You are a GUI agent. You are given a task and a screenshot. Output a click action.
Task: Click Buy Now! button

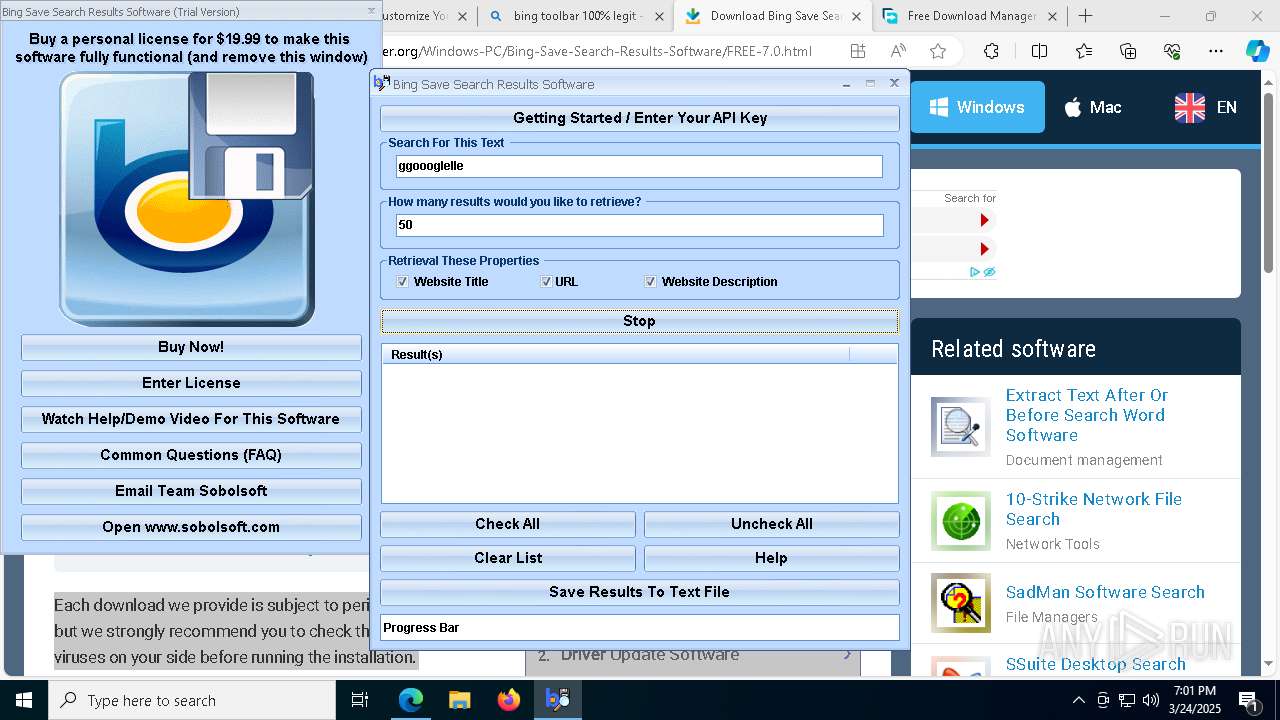pyautogui.click(x=191, y=347)
